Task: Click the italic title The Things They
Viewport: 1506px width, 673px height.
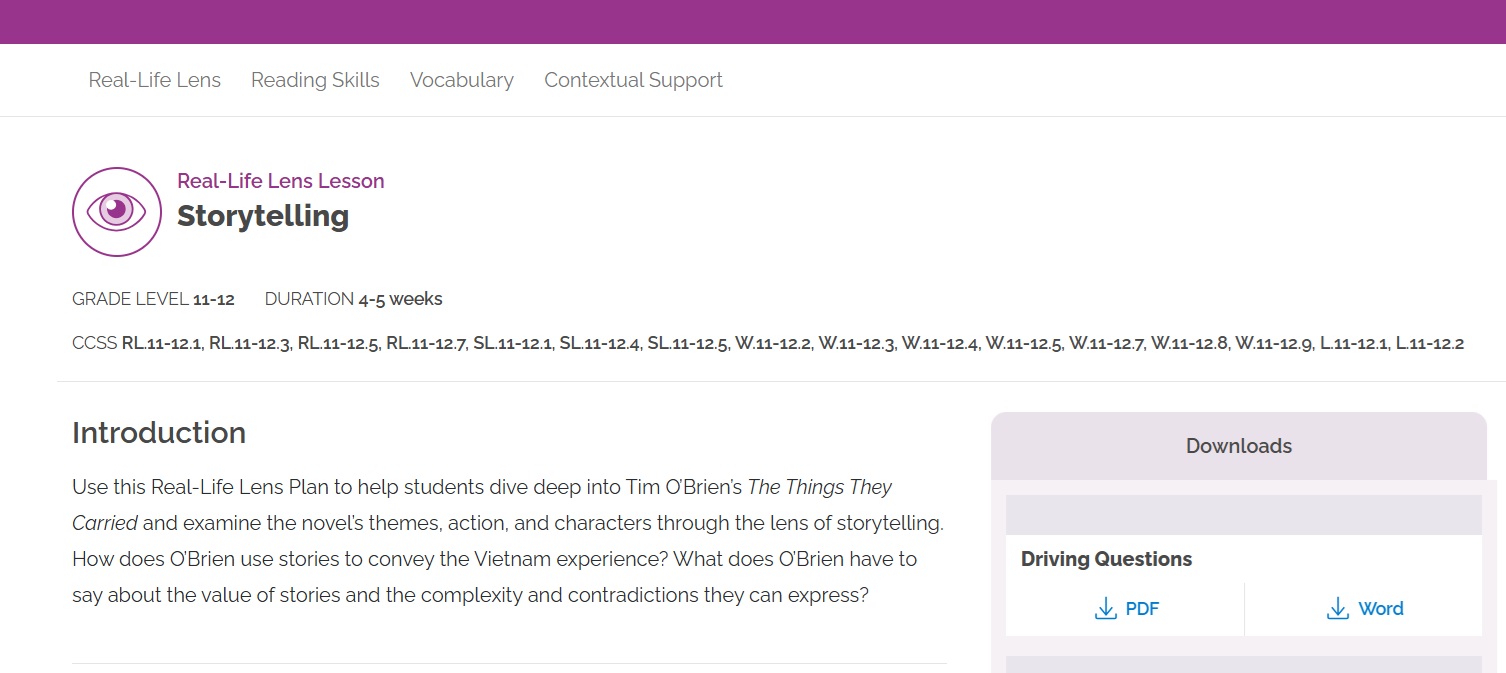Action: coord(819,487)
